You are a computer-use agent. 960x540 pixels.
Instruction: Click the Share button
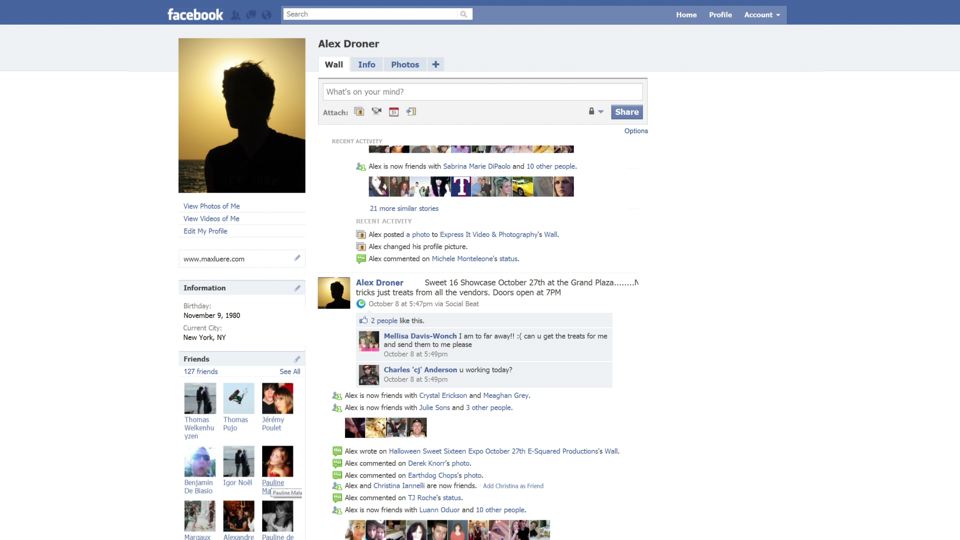tap(626, 111)
